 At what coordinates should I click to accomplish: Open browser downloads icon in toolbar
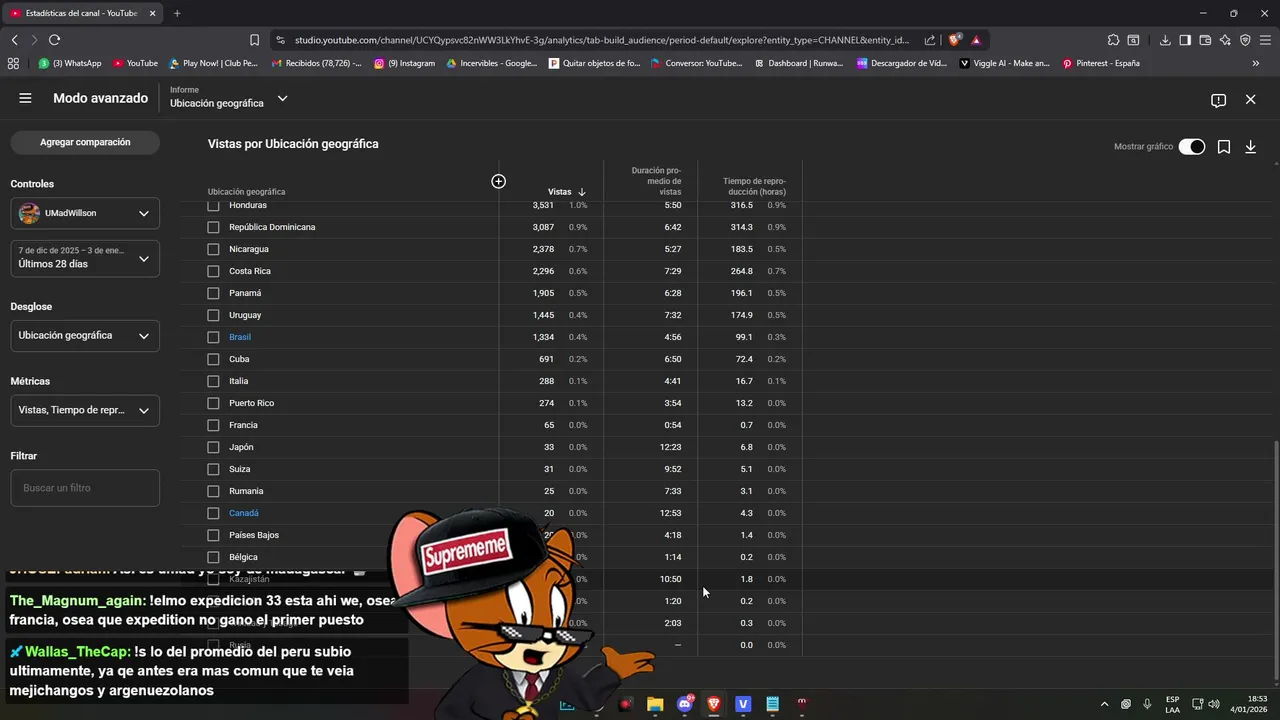[1165, 40]
